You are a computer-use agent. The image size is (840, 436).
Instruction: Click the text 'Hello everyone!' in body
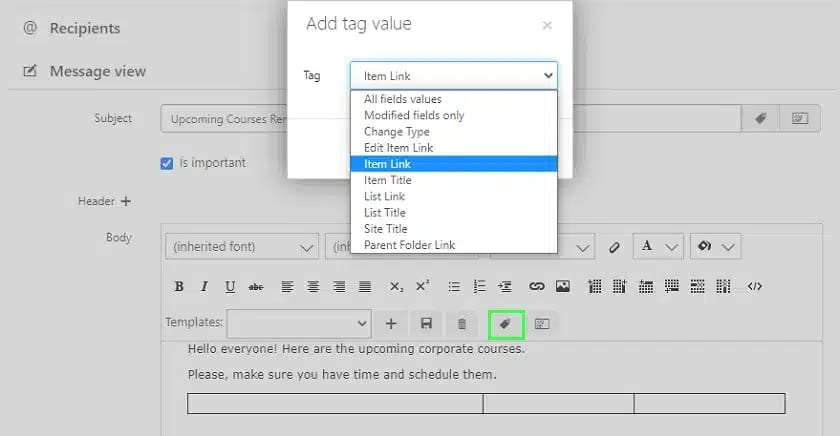[x=232, y=349]
